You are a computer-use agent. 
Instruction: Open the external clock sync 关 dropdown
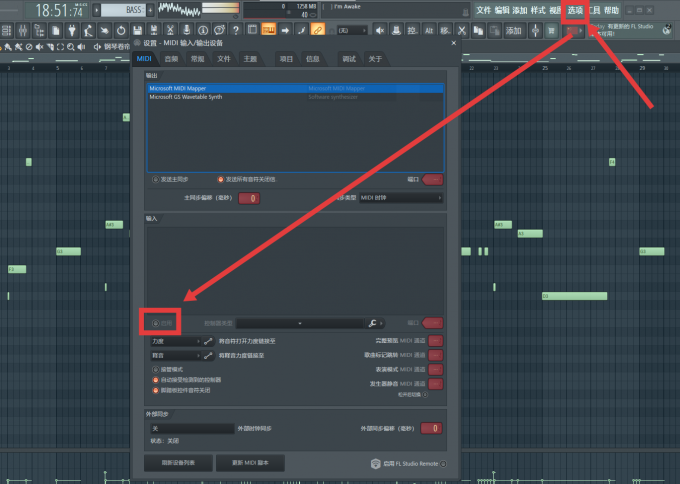[193, 428]
